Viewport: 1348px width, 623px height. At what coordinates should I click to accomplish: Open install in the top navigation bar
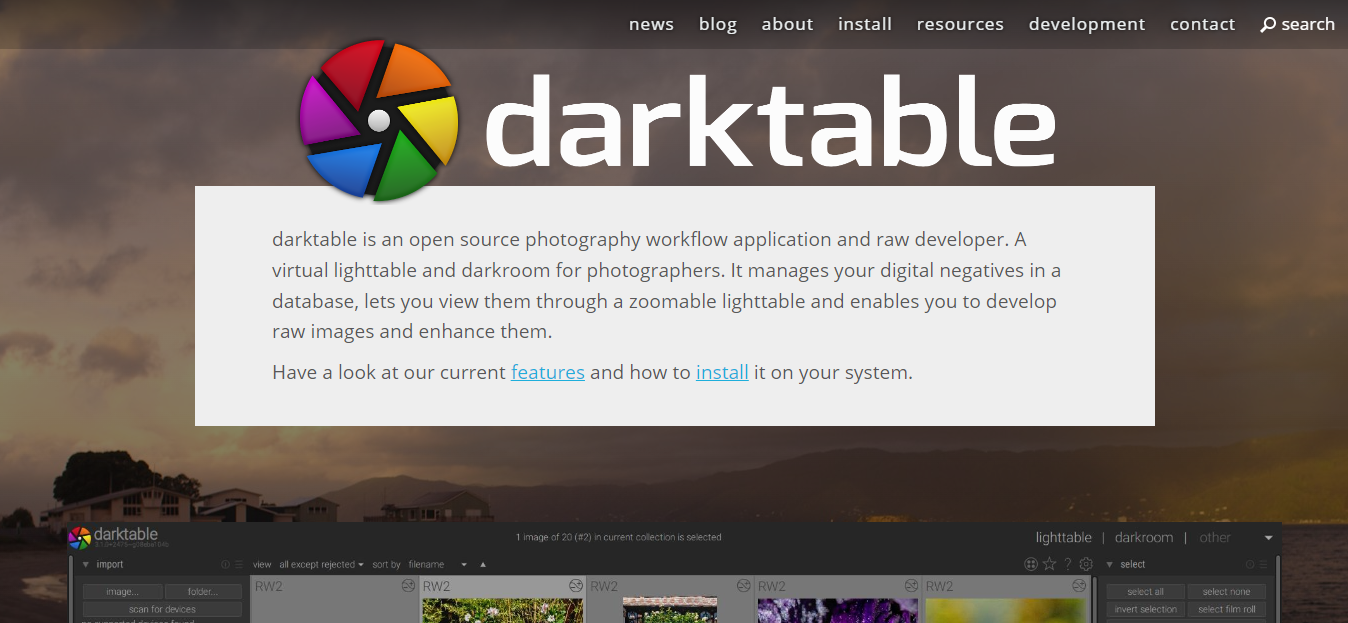865,24
